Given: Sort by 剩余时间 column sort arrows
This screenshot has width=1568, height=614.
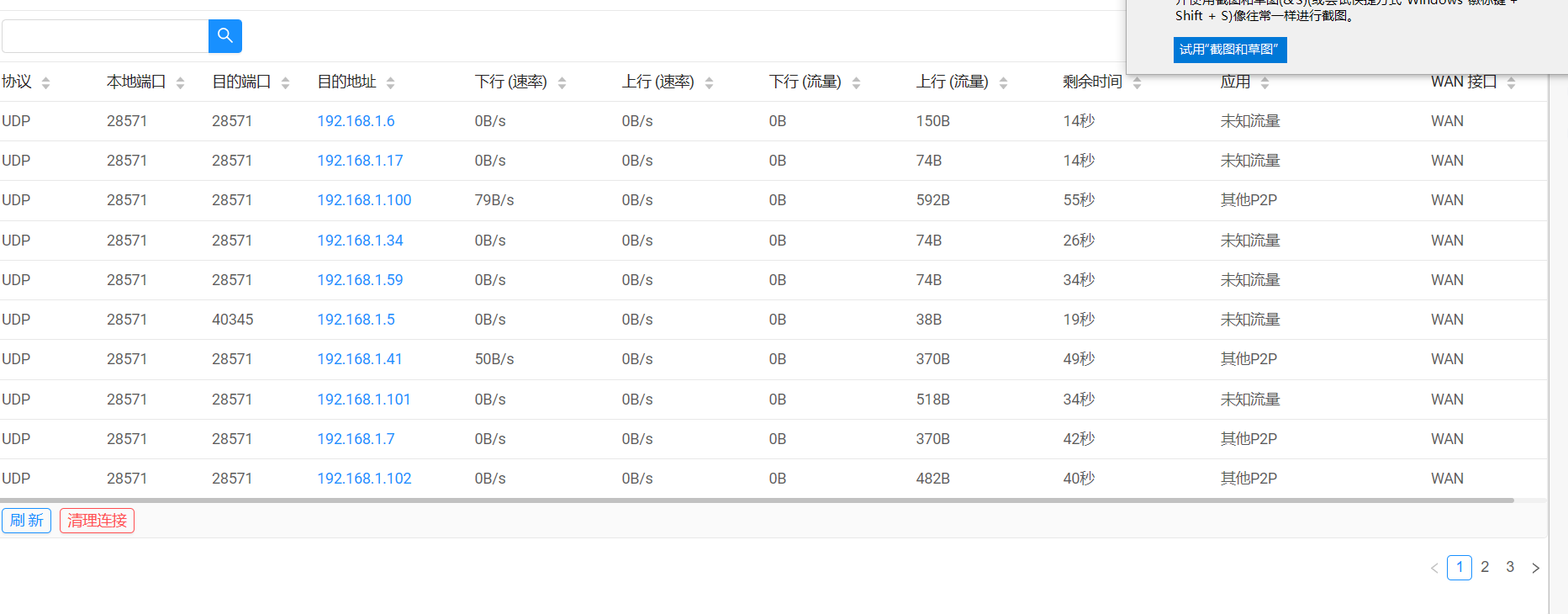Looking at the screenshot, I should point(1137,82).
